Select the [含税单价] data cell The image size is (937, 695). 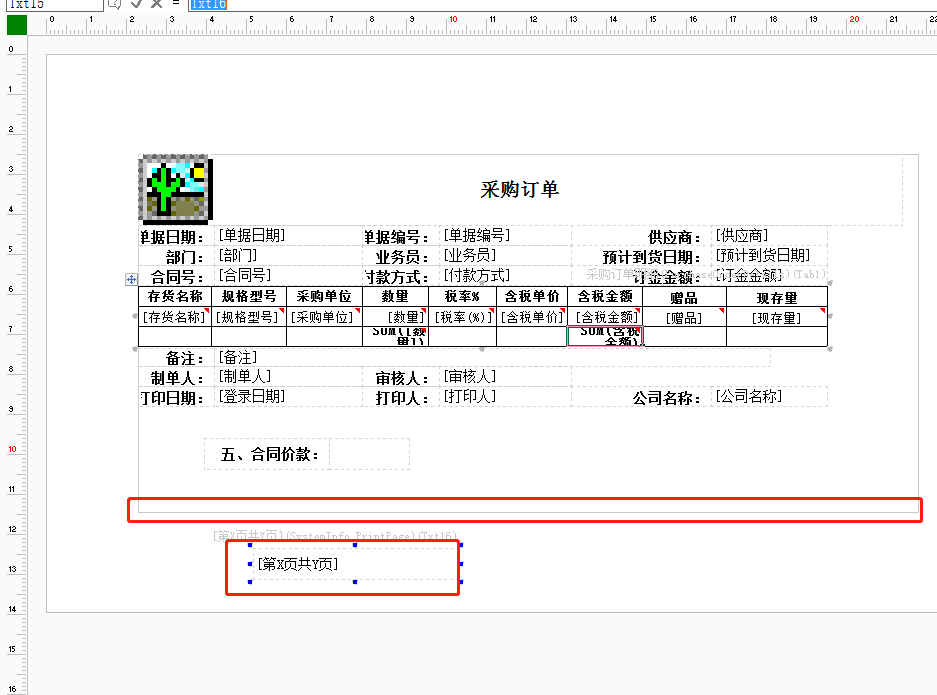(x=532, y=317)
